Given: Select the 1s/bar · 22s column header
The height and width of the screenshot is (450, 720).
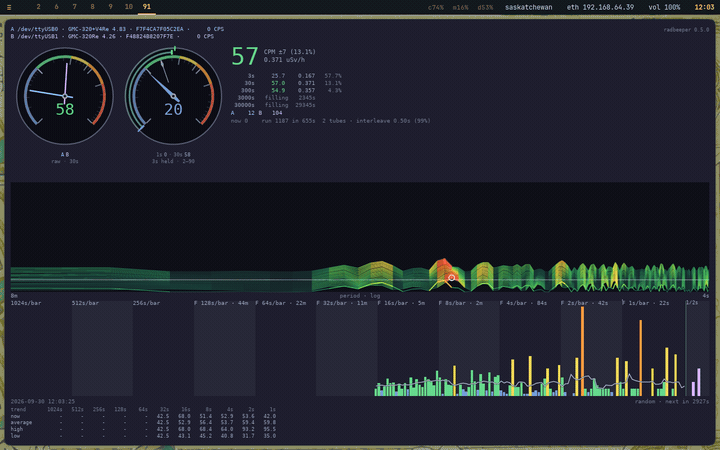Looking at the screenshot, I should [x=646, y=303].
